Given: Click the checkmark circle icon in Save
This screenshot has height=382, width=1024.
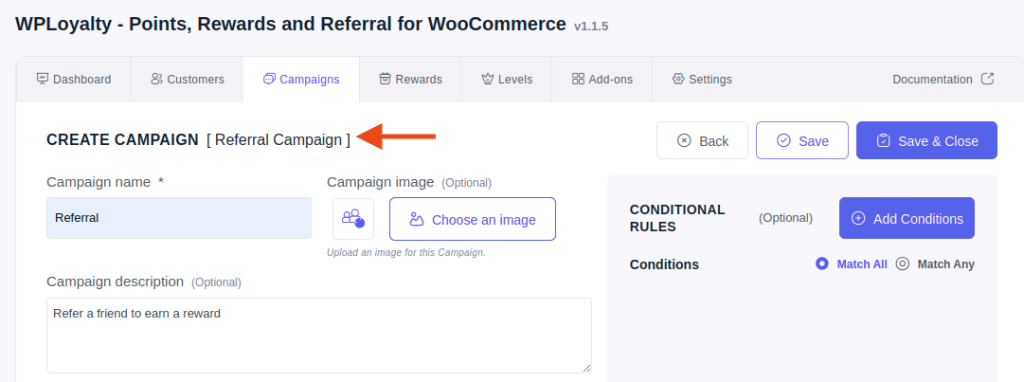Looking at the screenshot, I should click(x=784, y=140).
